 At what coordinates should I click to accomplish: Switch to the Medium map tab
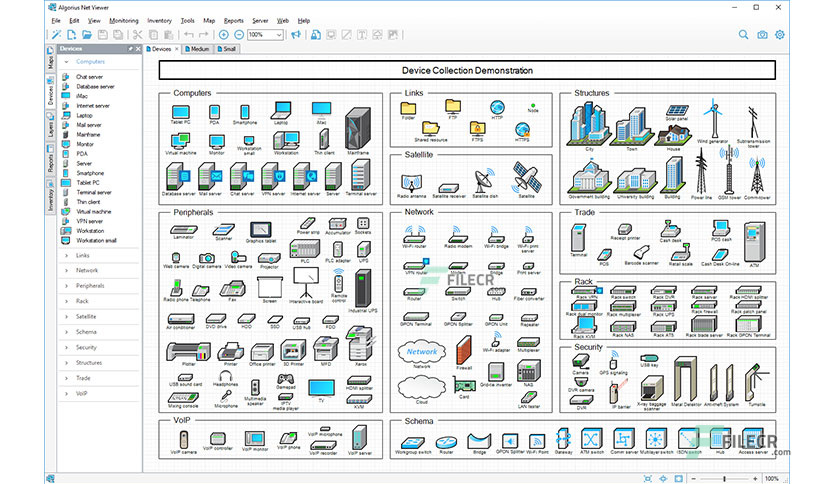click(197, 49)
